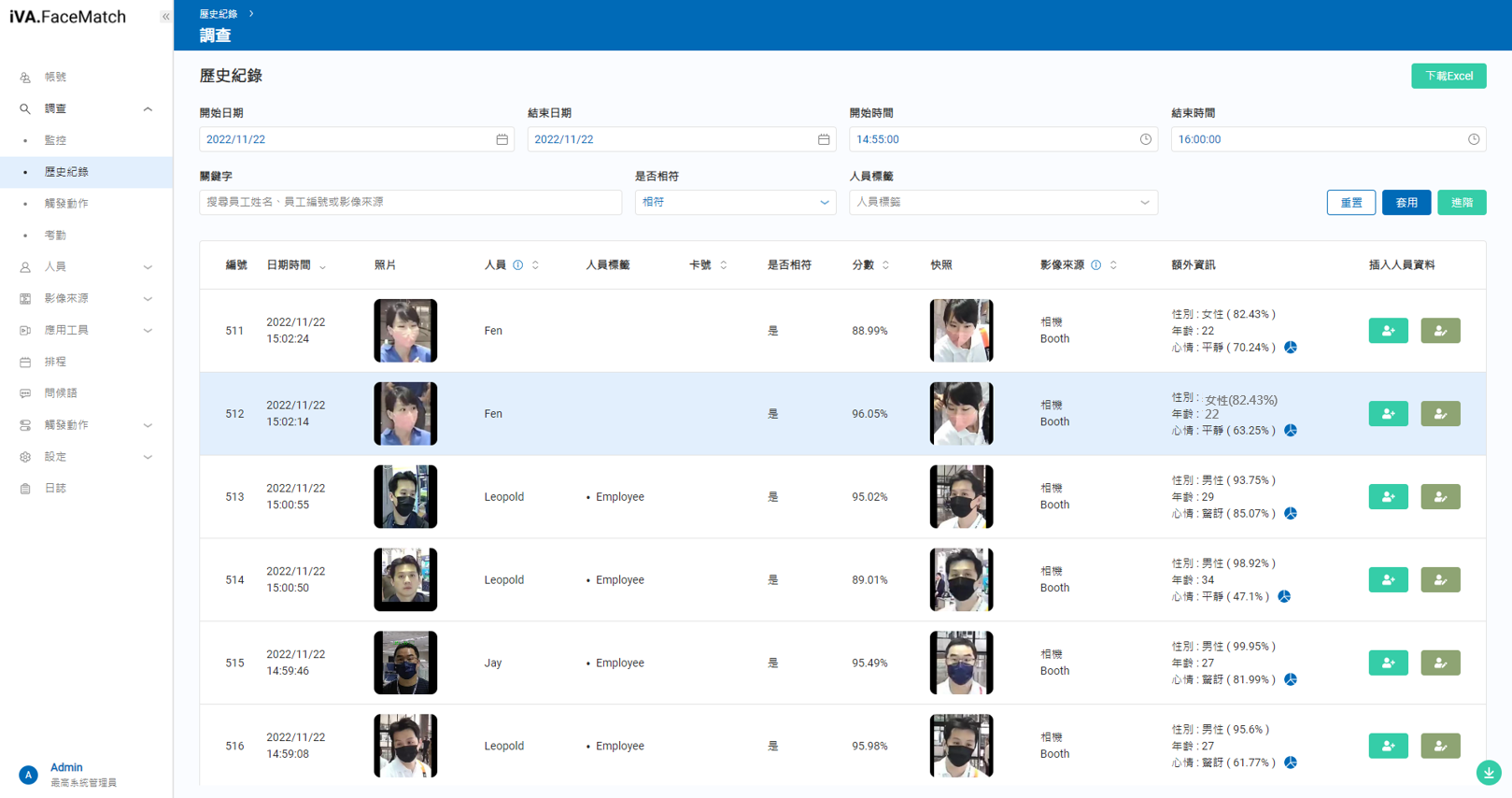Click the info icon next to 人員 column
The width and height of the screenshot is (1512, 798).
point(518,265)
